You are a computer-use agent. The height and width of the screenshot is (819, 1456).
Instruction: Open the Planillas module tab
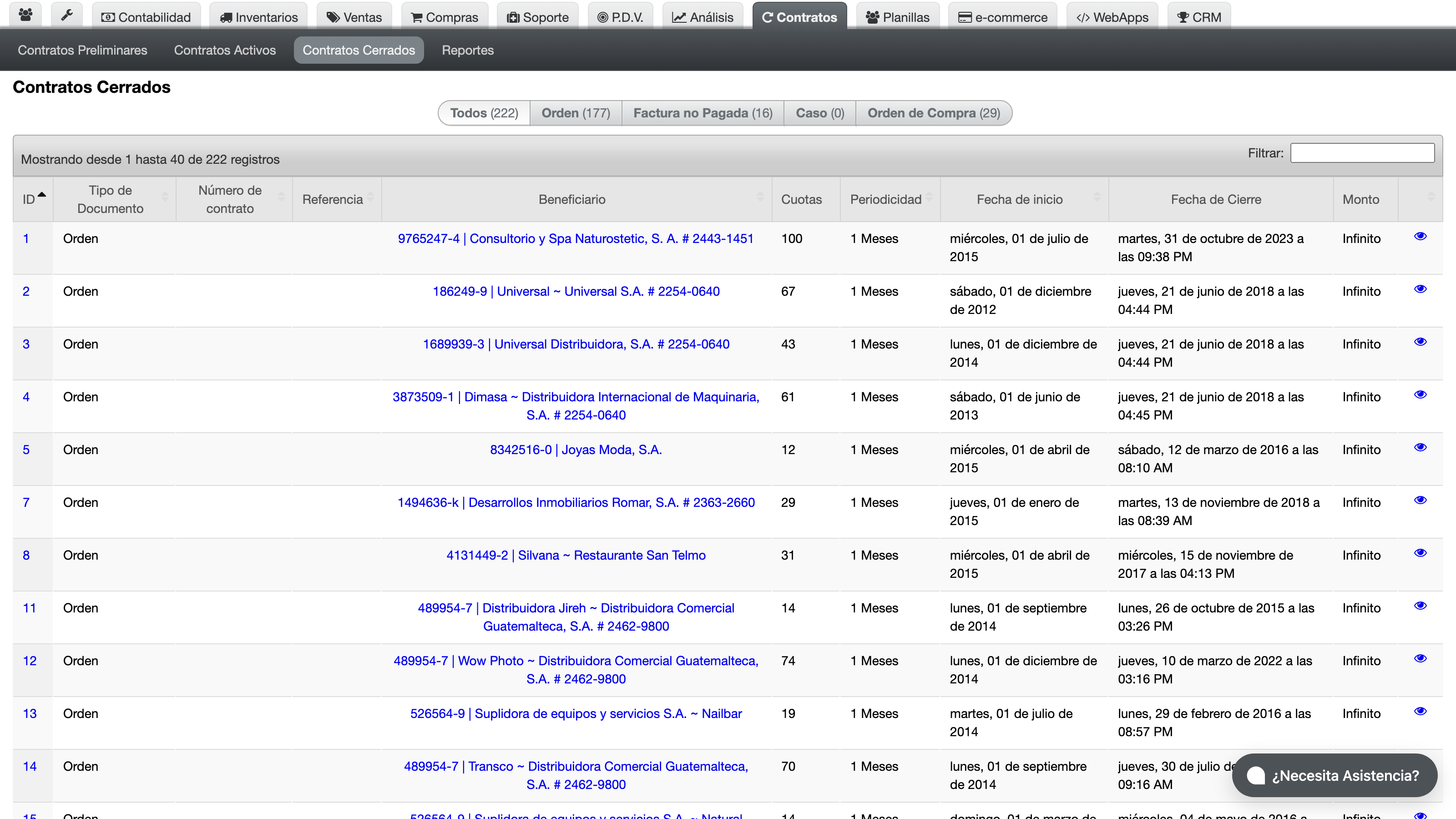898,16
